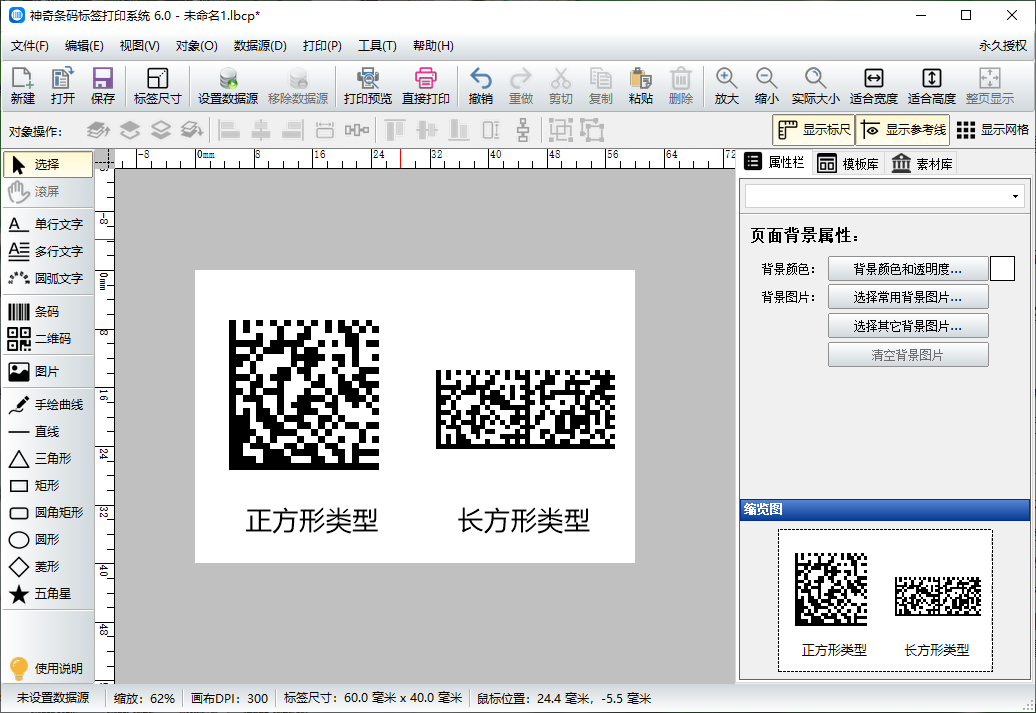Select the 圆弧文字 arc text tool

point(48,278)
